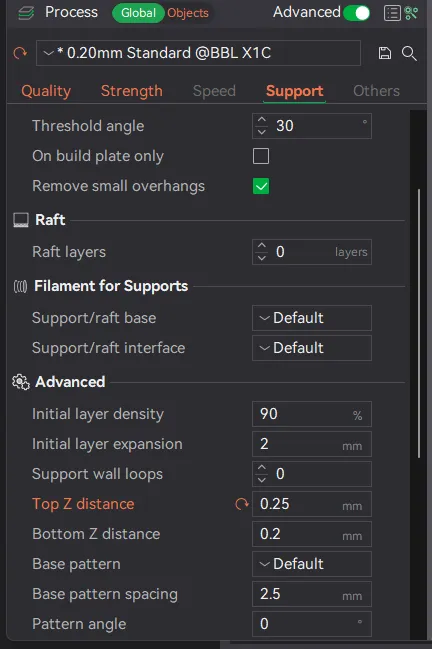Click the Process layers icon
432x649 pixels.
tap(26, 13)
